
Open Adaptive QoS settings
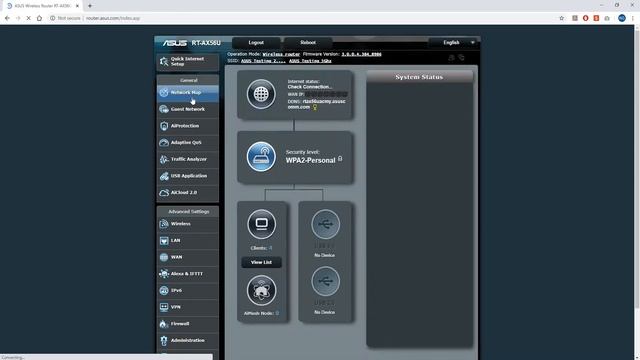coord(188,143)
